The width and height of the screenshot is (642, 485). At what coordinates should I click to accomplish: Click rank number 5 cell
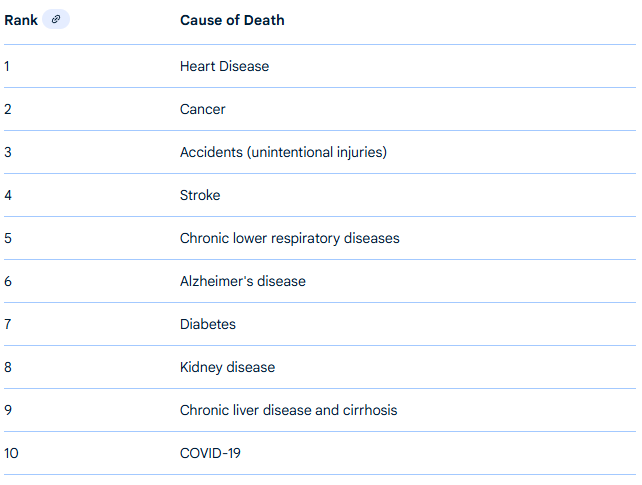click(x=8, y=238)
